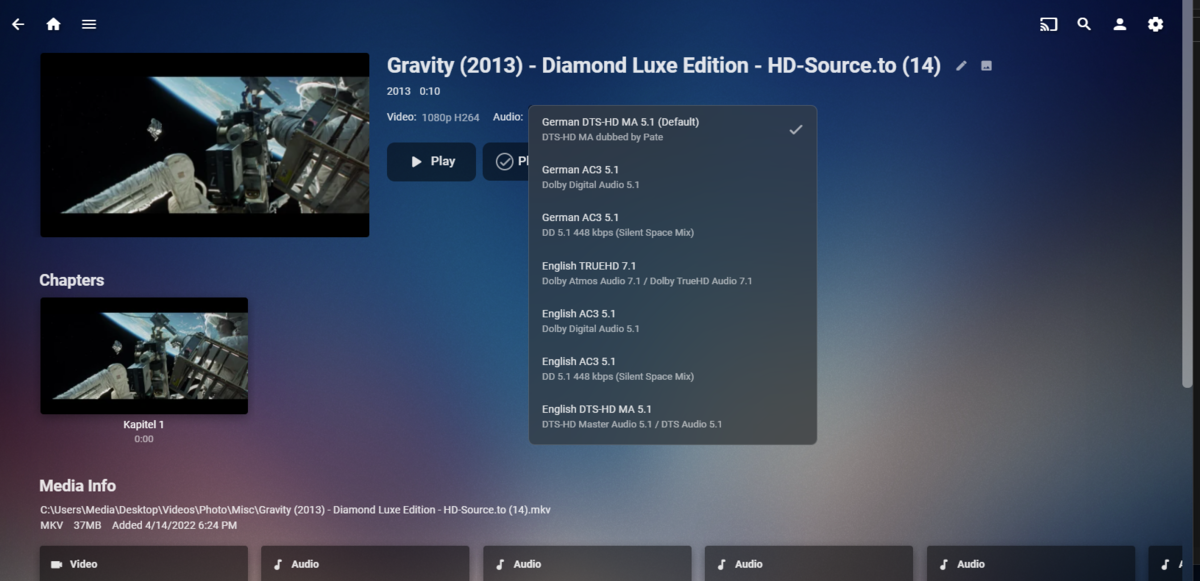The height and width of the screenshot is (581, 1200).
Task: Edit metadata with the pencil icon
Action: tap(961, 66)
